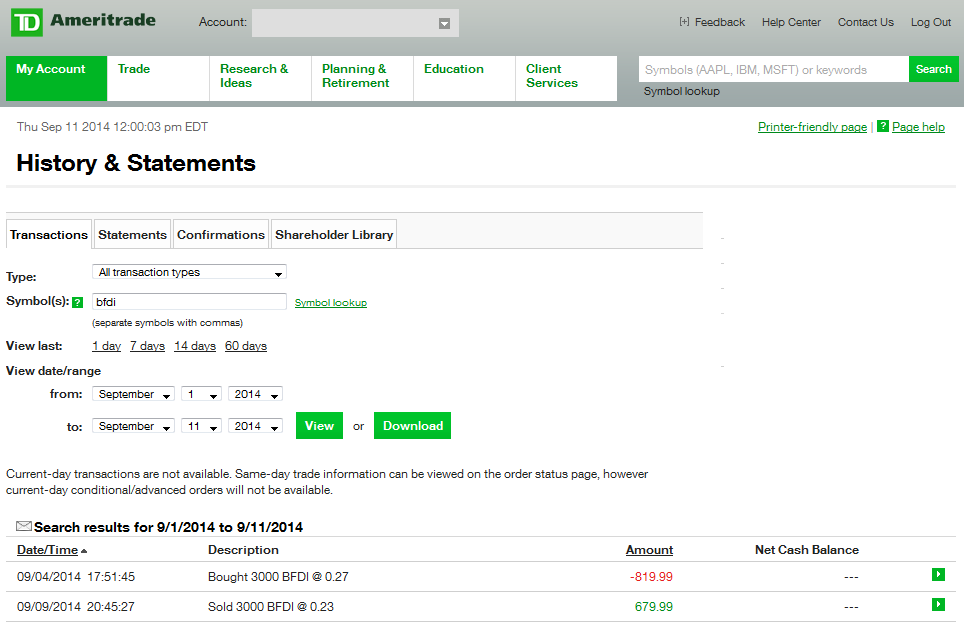
Task: Open the Printer-friendly page link
Action: pyautogui.click(x=812, y=127)
